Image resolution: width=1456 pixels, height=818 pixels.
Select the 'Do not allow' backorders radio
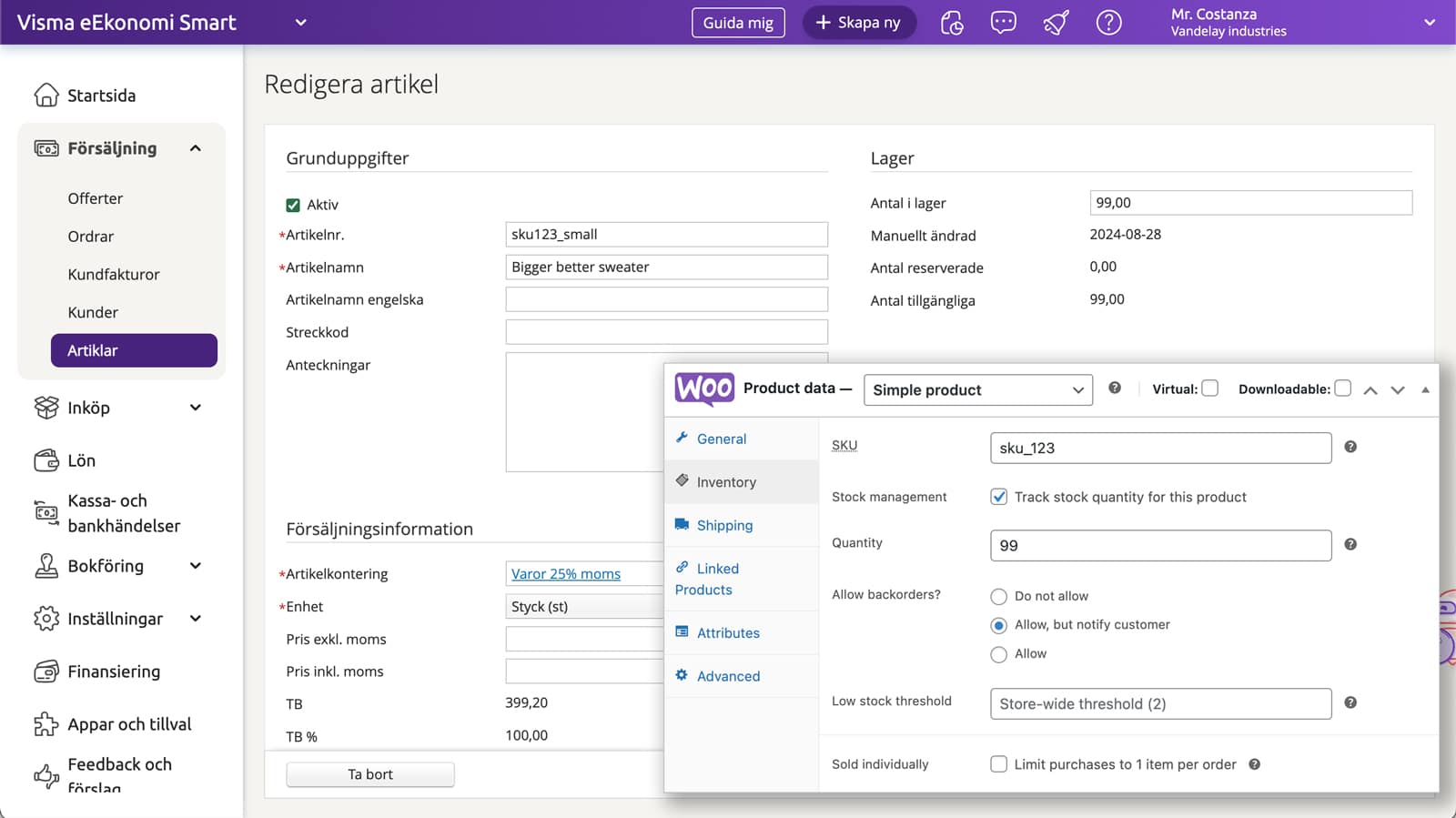[x=998, y=597]
